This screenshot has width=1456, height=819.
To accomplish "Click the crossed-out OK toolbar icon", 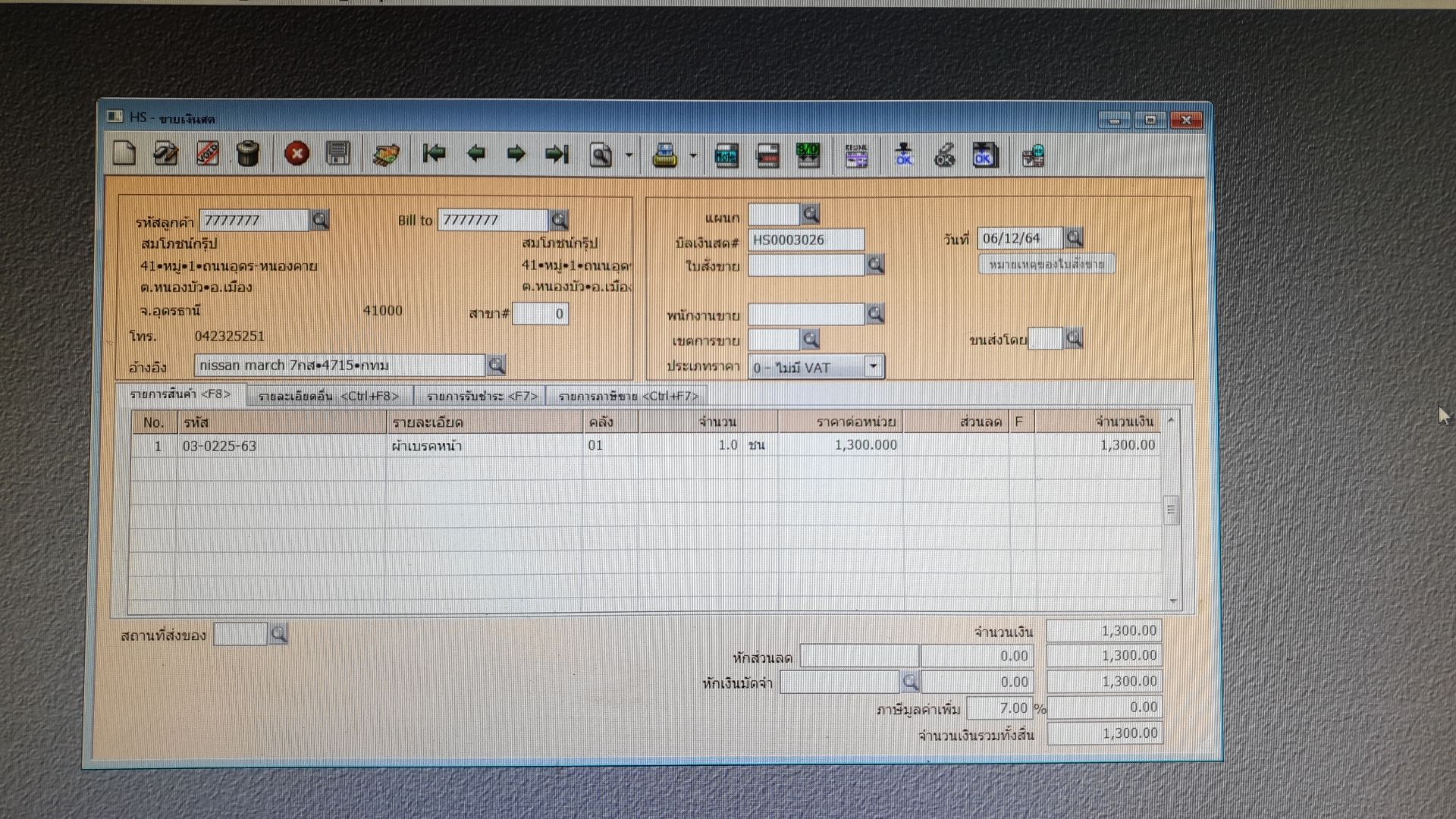I will [944, 155].
